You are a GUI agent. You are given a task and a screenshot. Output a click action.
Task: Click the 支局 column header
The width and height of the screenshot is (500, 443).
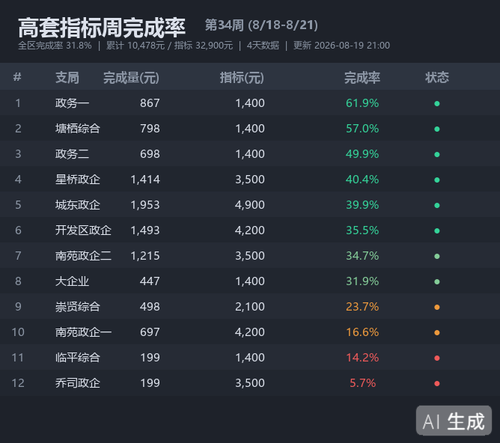67,77
